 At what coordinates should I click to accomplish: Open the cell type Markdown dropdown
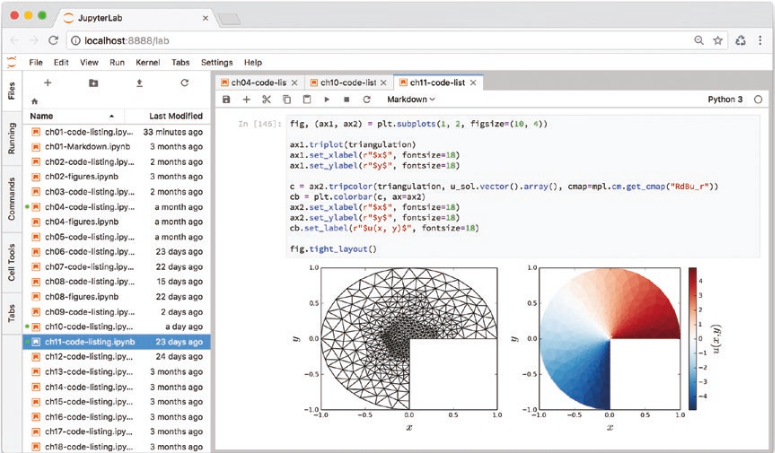[x=411, y=100]
